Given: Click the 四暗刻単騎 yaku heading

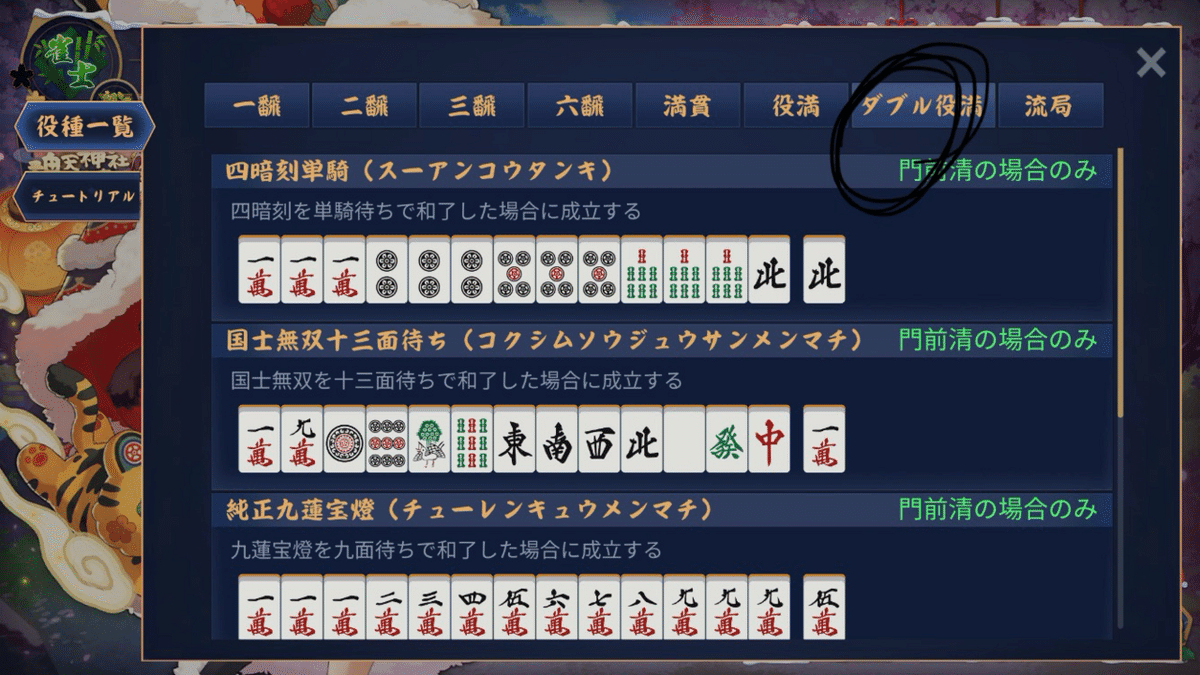Looking at the screenshot, I should point(418,171).
